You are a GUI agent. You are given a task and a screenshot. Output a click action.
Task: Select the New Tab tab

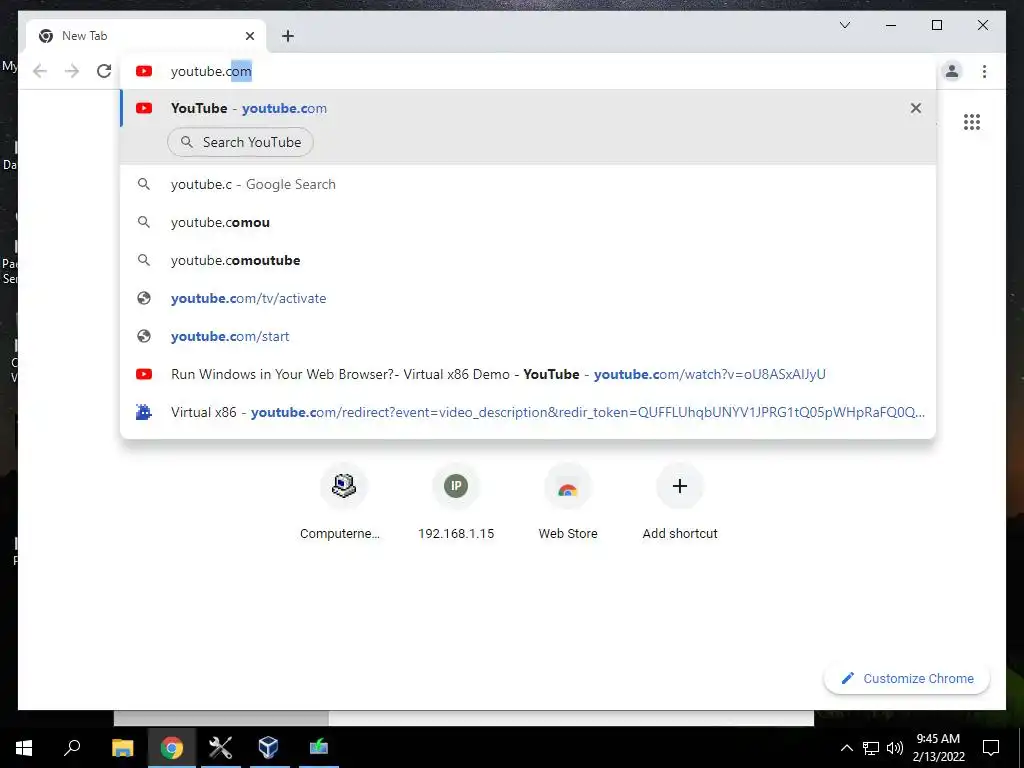pyautogui.click(x=146, y=36)
